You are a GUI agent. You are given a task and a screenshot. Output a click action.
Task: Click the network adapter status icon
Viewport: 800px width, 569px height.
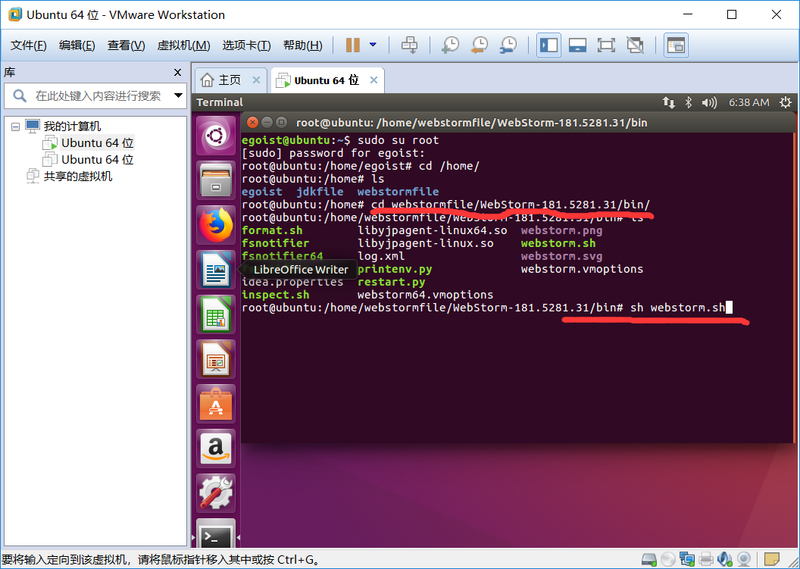pos(687,559)
